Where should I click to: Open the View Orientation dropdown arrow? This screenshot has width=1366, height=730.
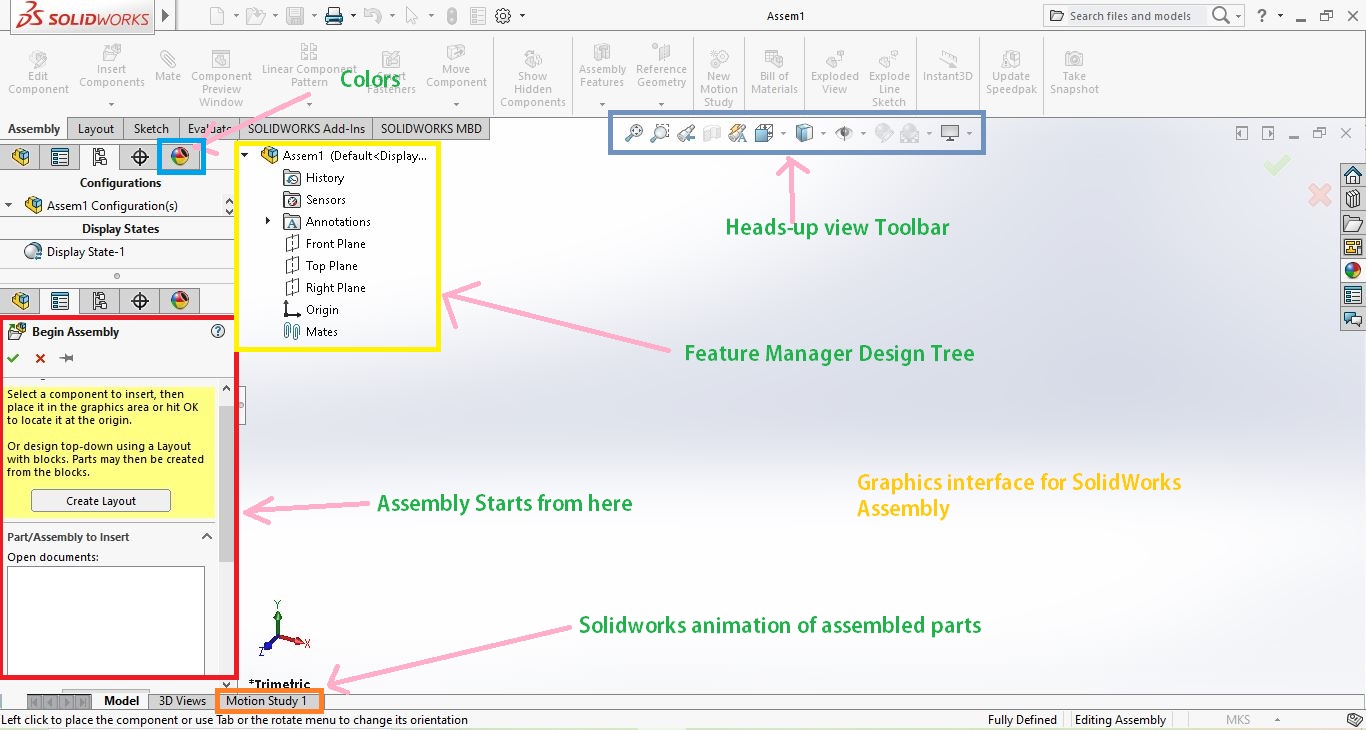coord(783,133)
